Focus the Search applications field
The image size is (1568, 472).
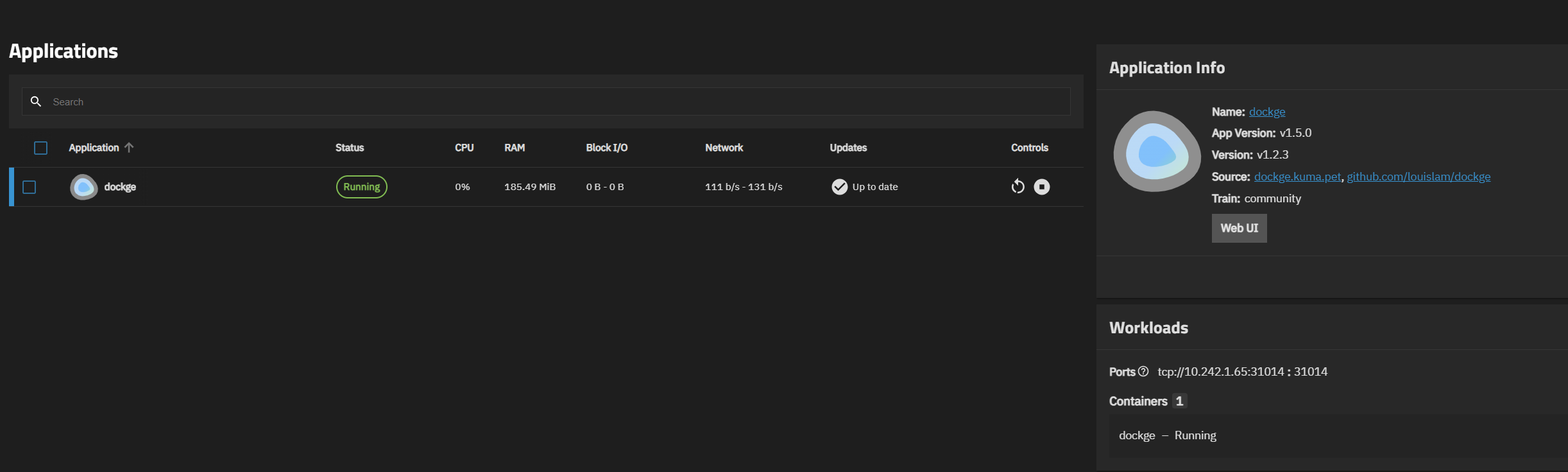(x=546, y=101)
